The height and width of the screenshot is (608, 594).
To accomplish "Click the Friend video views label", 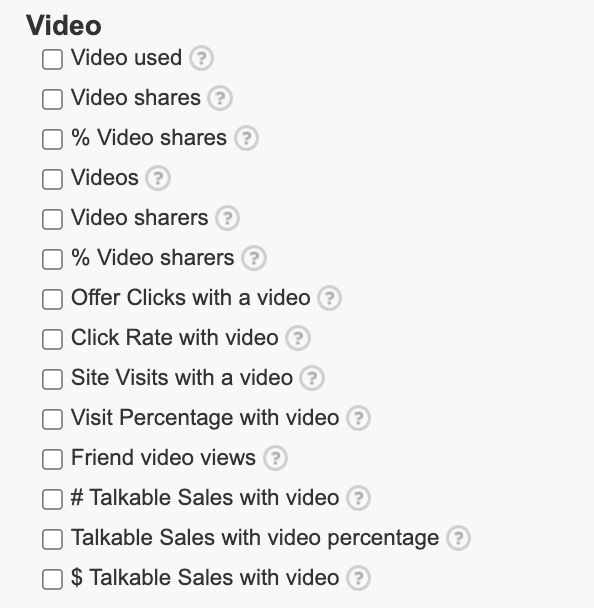I will pyautogui.click(x=163, y=458).
